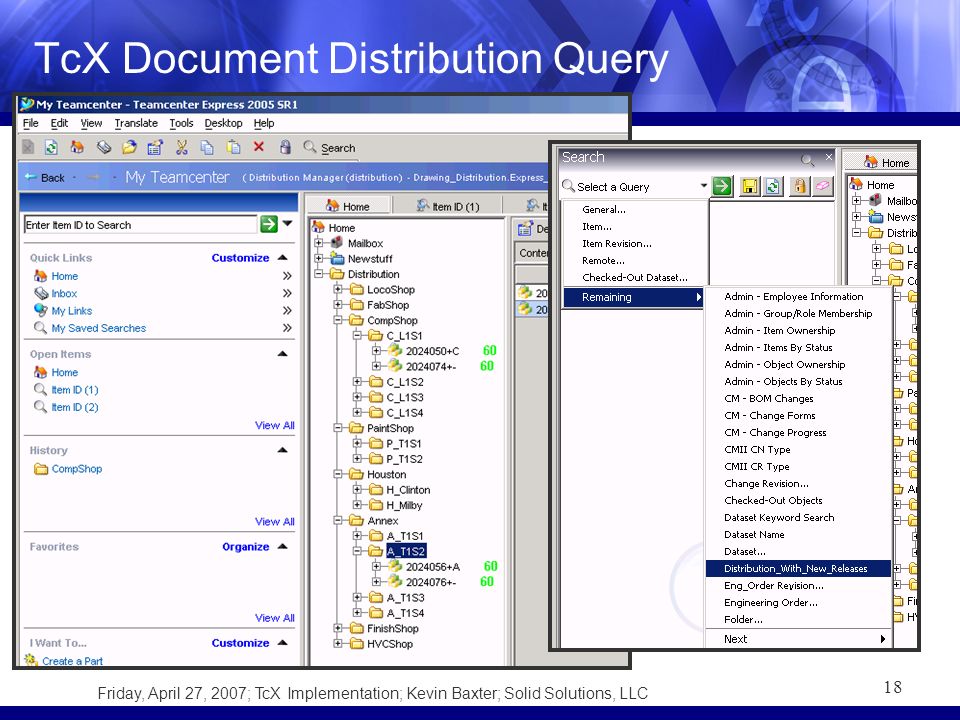This screenshot has width=960, height=720.
Task: Collapse the Quick Links section triangle
Action: pos(282,257)
